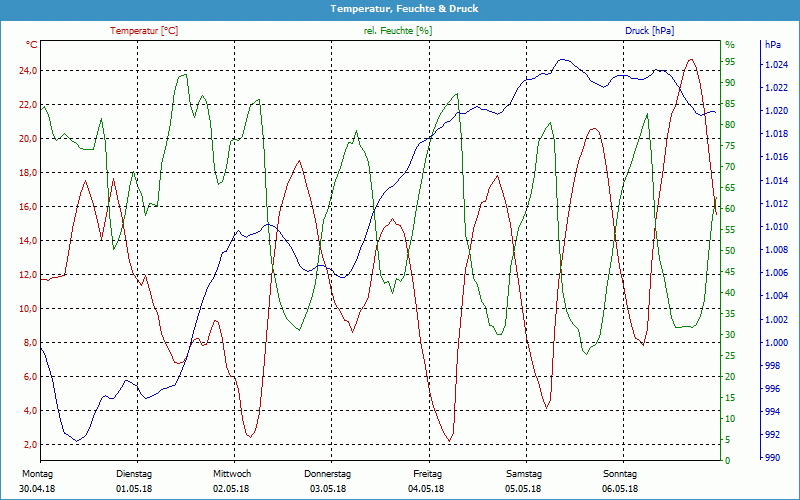Click the '04.05.18' date label
Viewport: 800px width, 500px height.
click(426, 489)
